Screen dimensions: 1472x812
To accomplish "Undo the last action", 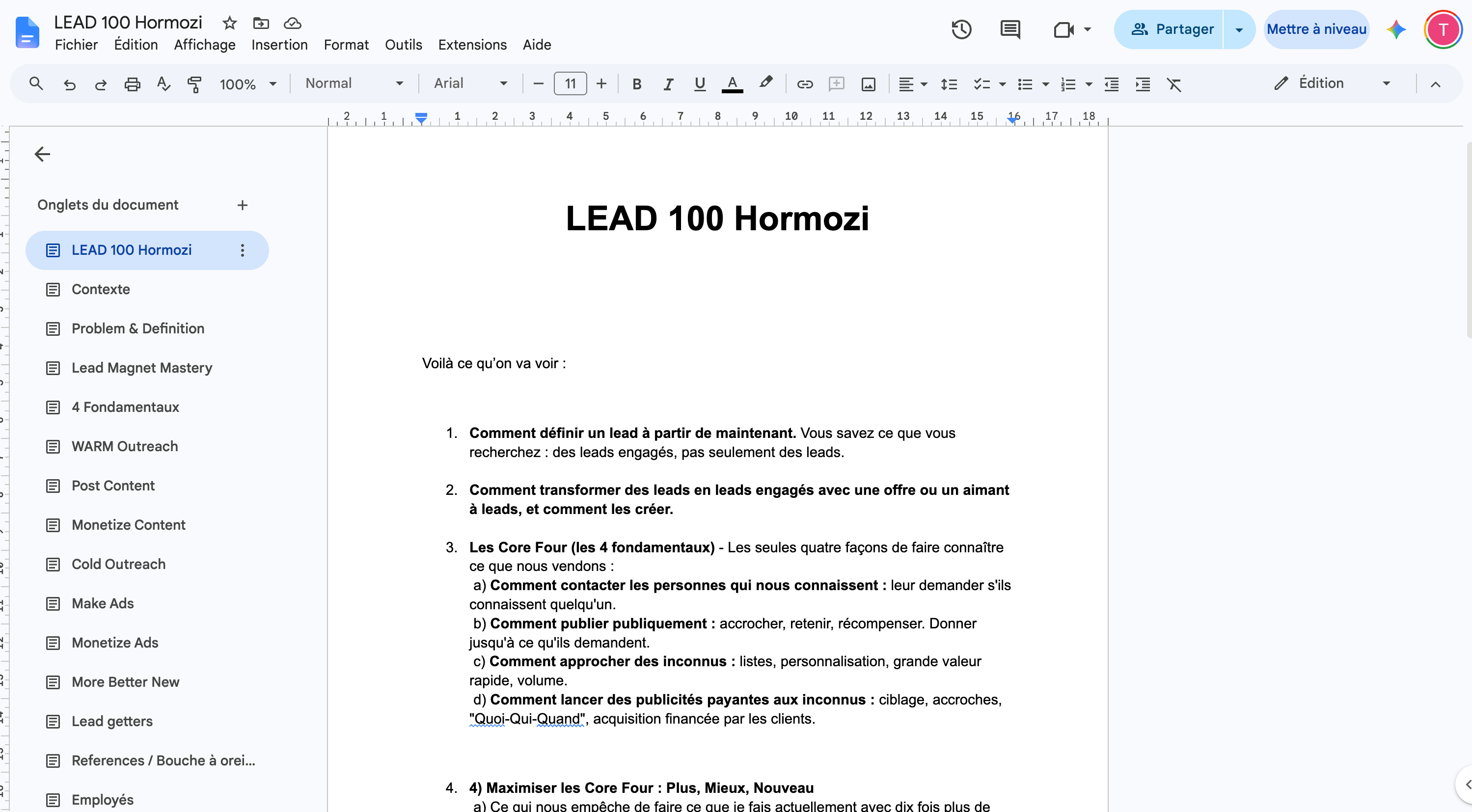I will tap(69, 84).
